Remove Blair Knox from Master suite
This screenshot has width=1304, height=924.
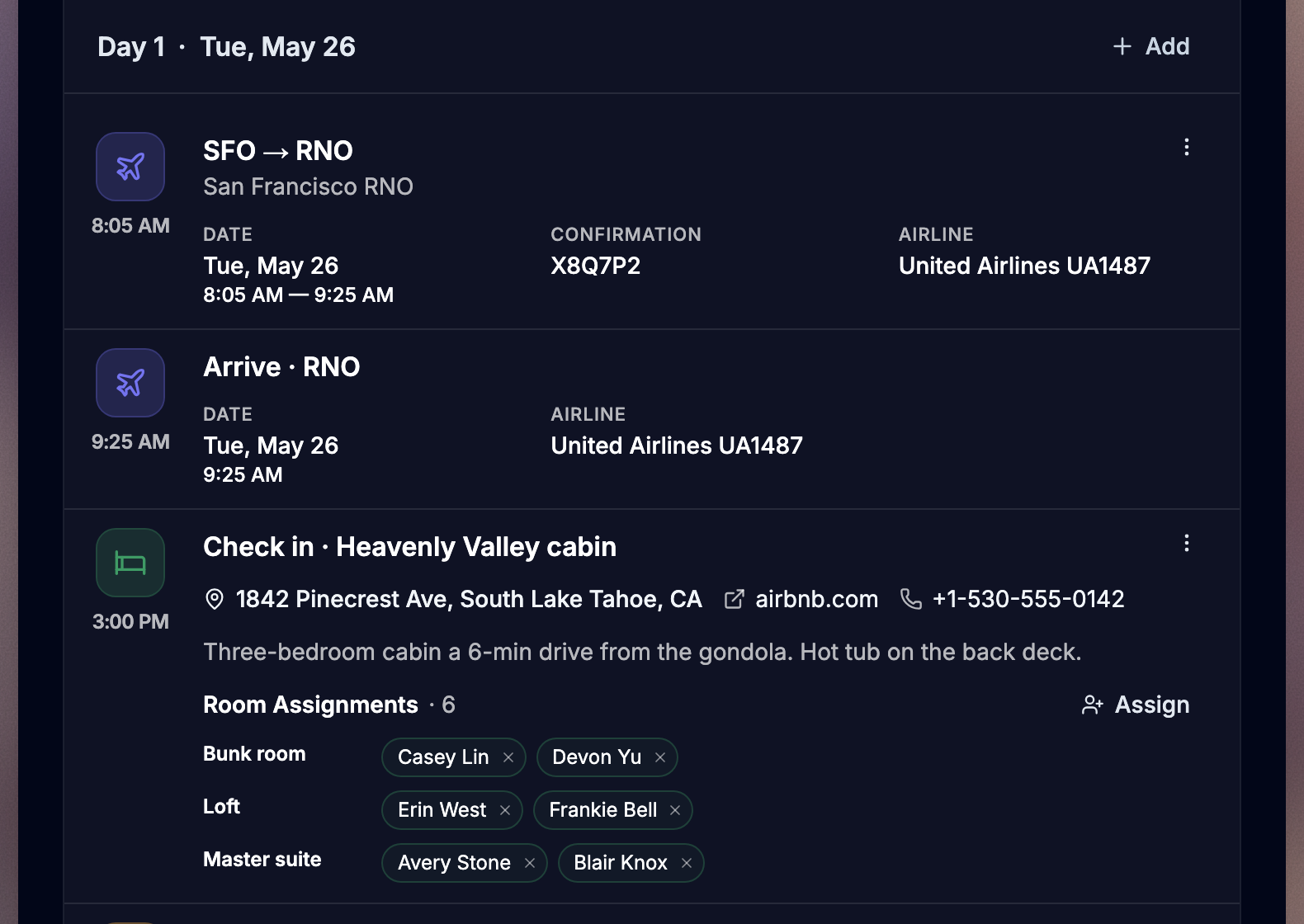(x=687, y=863)
